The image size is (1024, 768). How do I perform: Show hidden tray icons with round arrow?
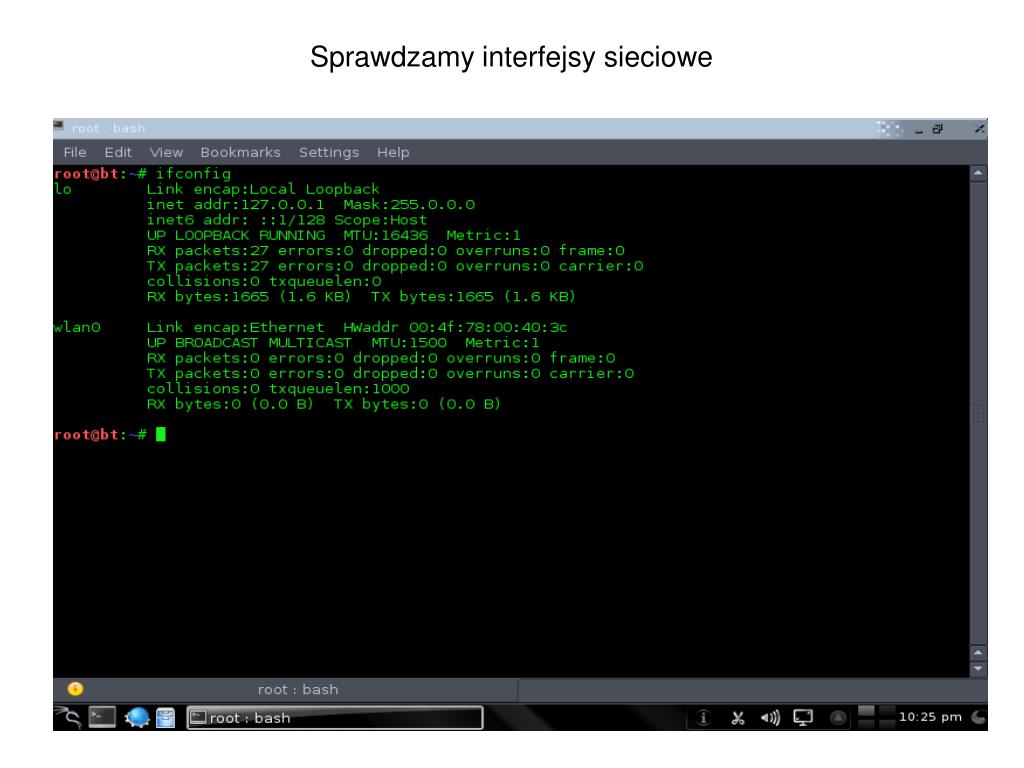pyautogui.click(x=838, y=718)
